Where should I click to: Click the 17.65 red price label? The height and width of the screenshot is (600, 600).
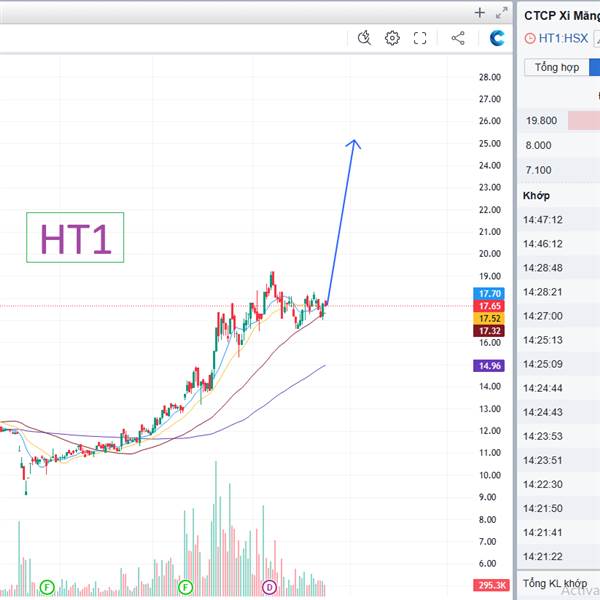click(x=489, y=306)
